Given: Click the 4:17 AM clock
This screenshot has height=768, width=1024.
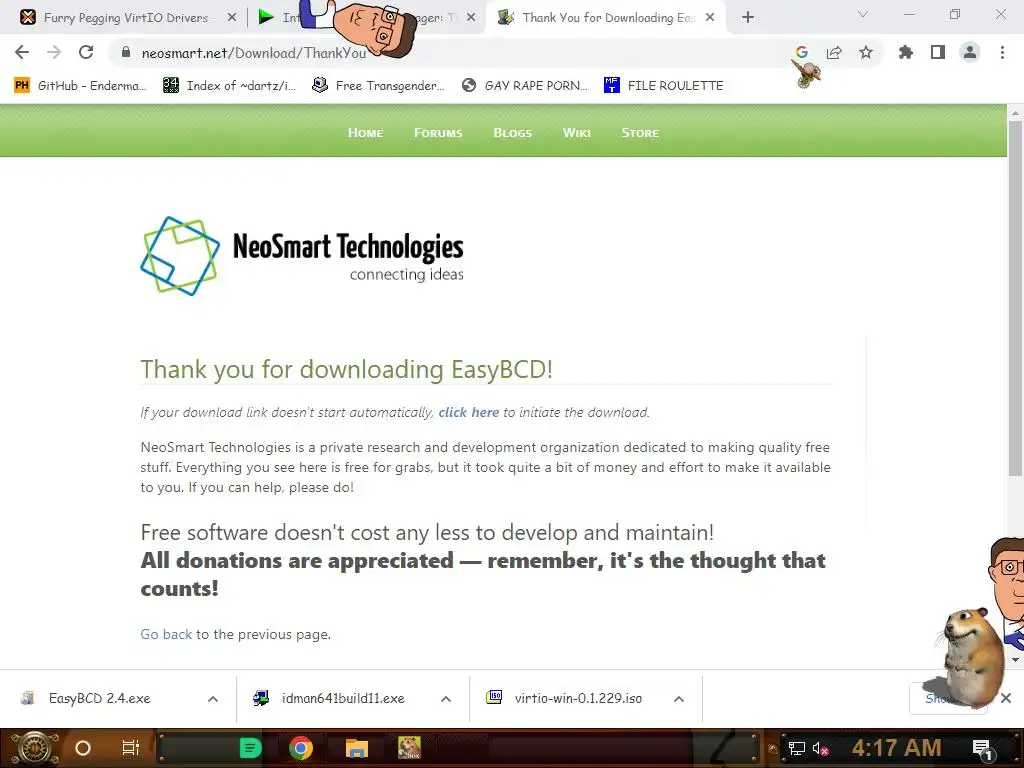Looking at the screenshot, I should tap(896, 748).
